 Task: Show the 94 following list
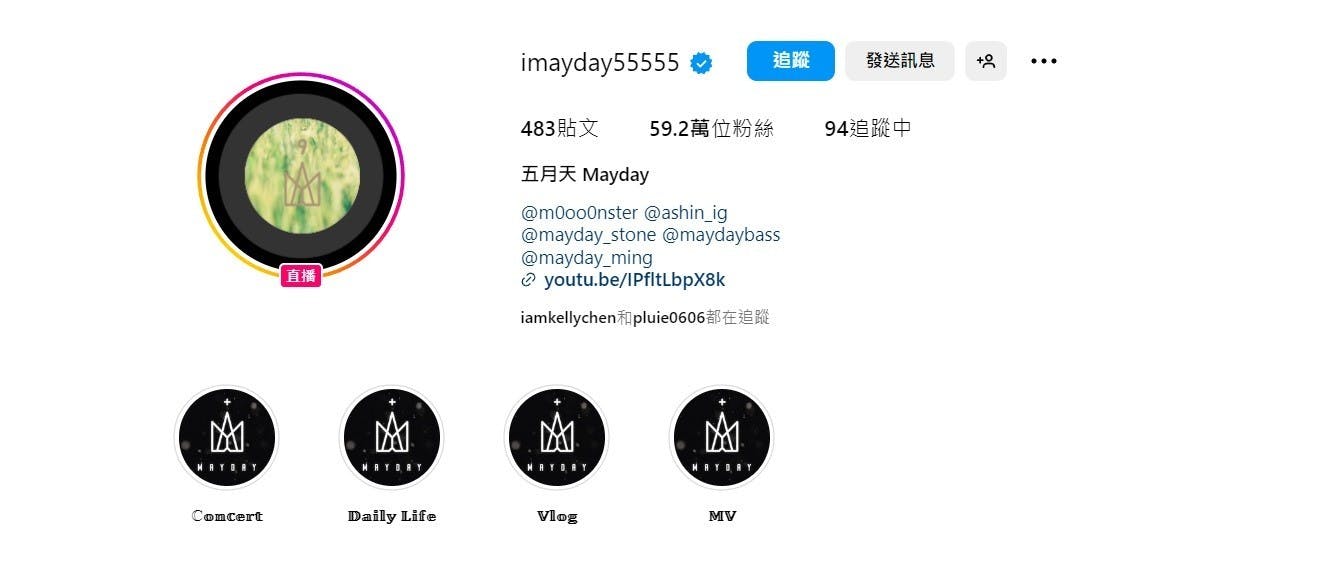pyautogui.click(x=868, y=129)
